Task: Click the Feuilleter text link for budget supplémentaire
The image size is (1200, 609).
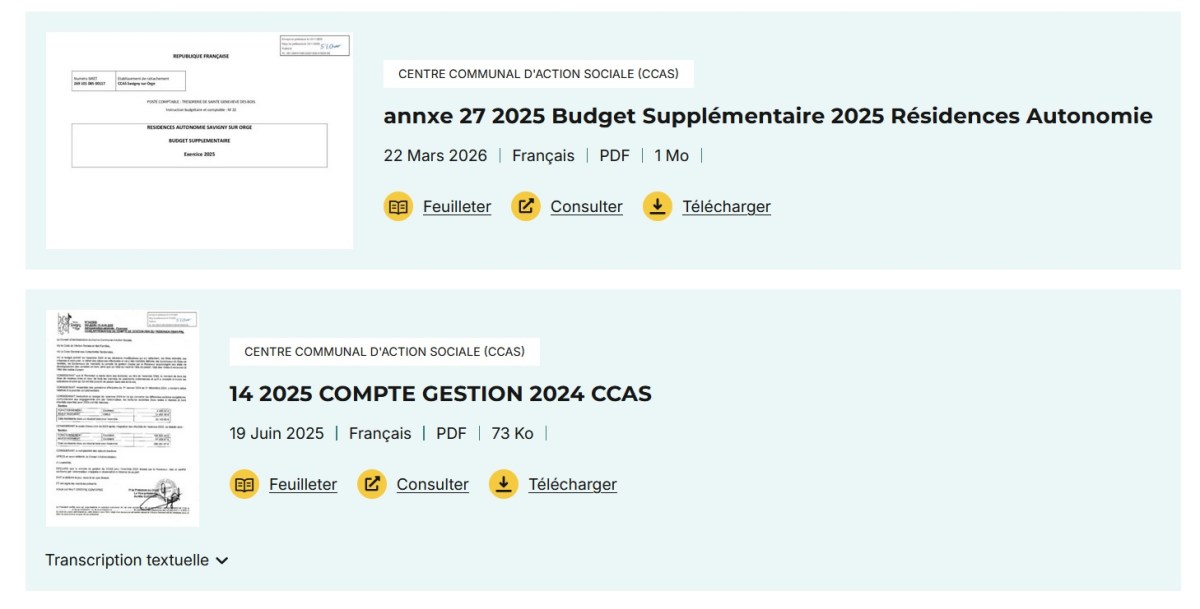Action: pos(458,206)
